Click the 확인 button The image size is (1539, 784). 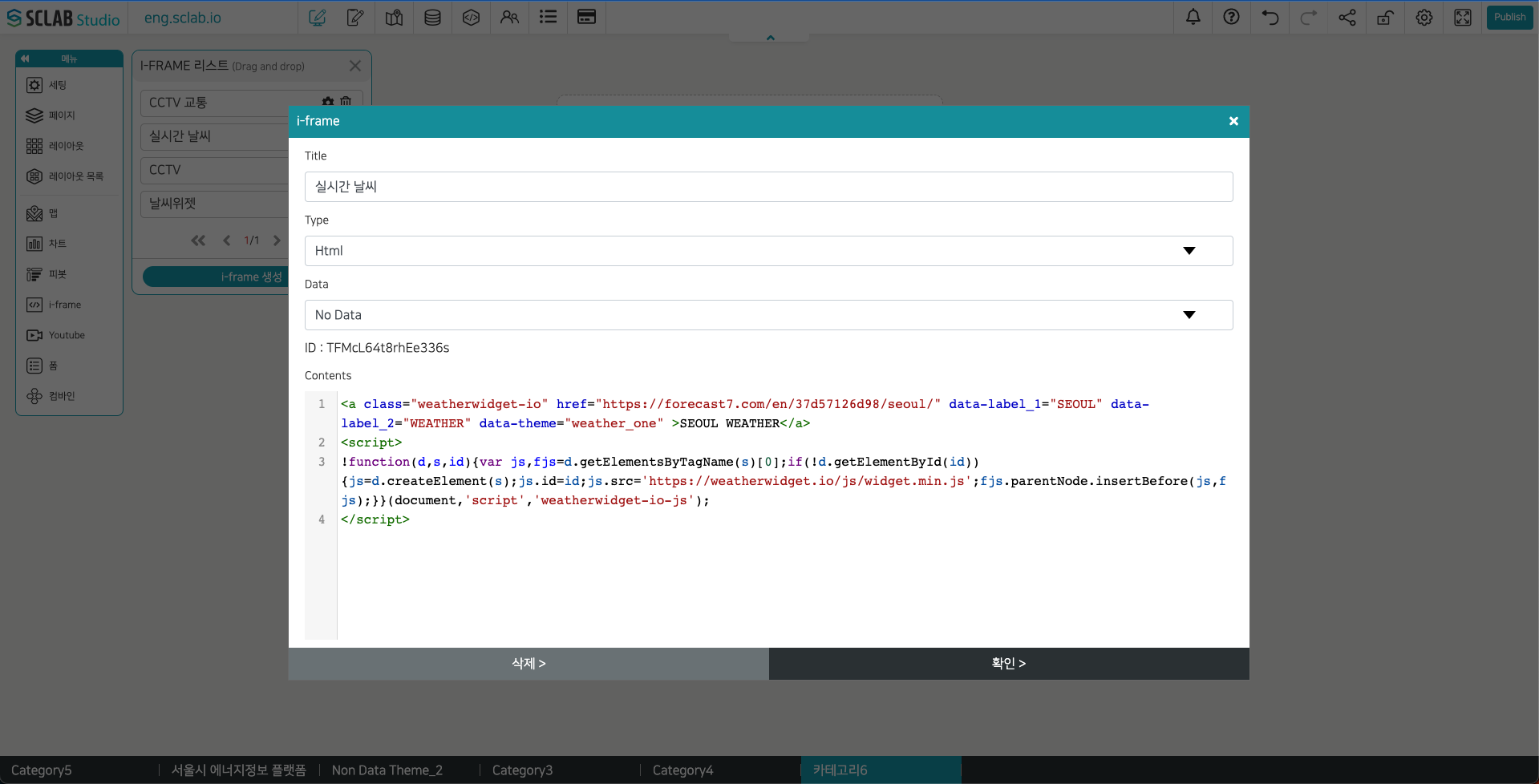tap(1009, 664)
